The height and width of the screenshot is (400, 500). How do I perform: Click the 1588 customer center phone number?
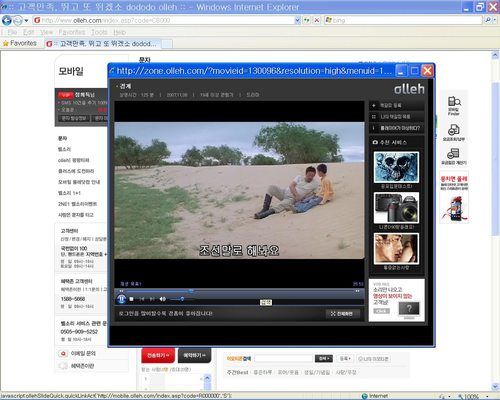pyautogui.click(x=73, y=299)
